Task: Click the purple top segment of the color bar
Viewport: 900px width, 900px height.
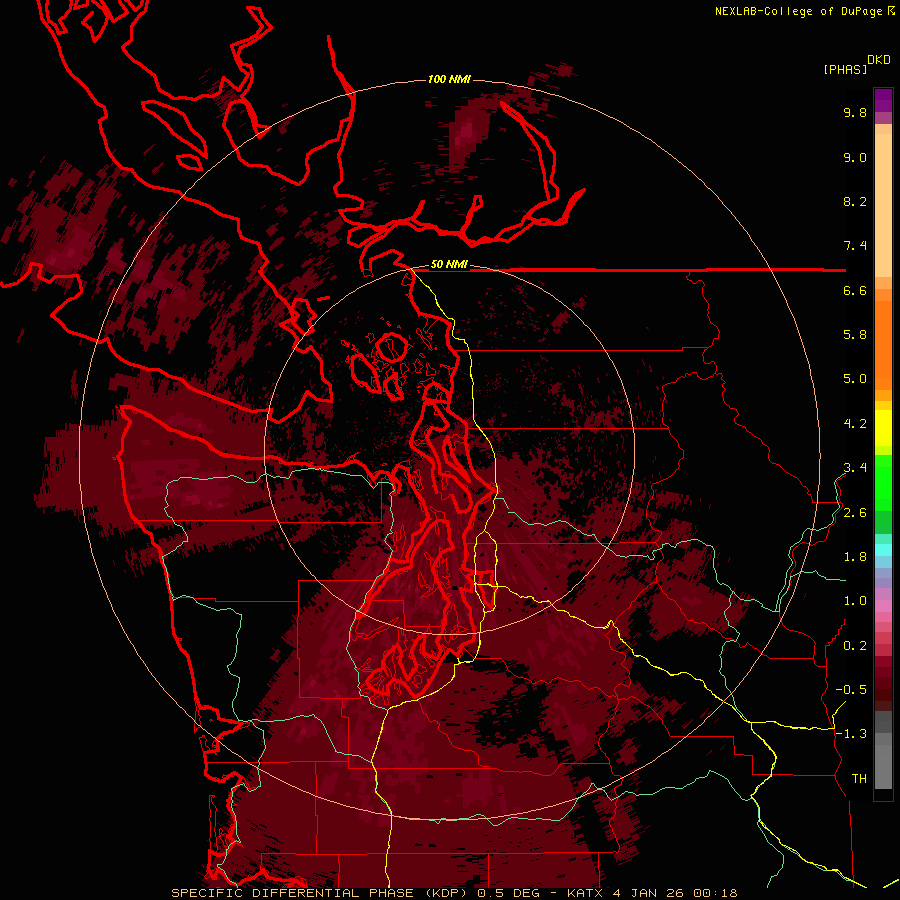Action: coord(883,100)
